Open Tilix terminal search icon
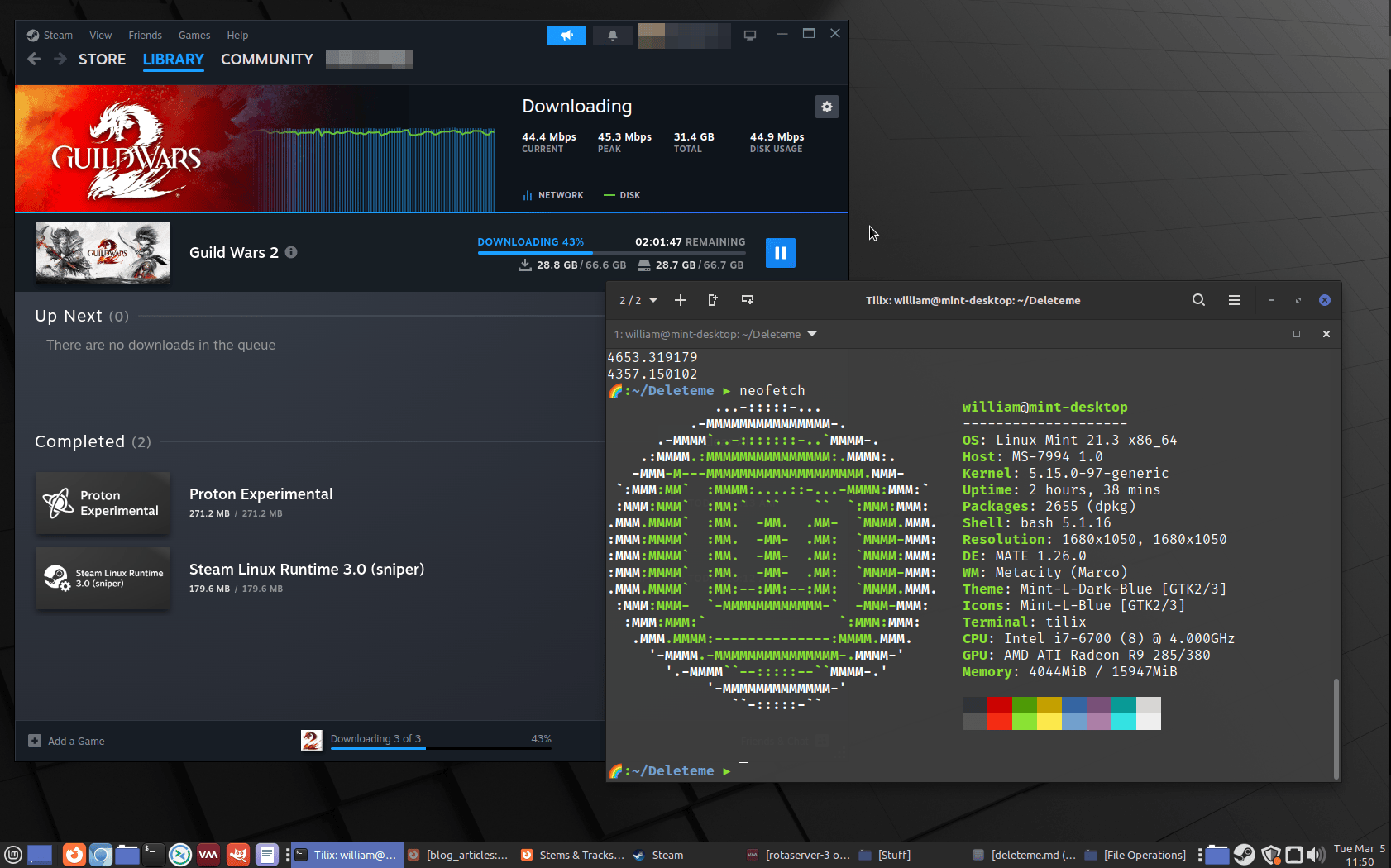The width and height of the screenshot is (1391, 868). (1198, 300)
